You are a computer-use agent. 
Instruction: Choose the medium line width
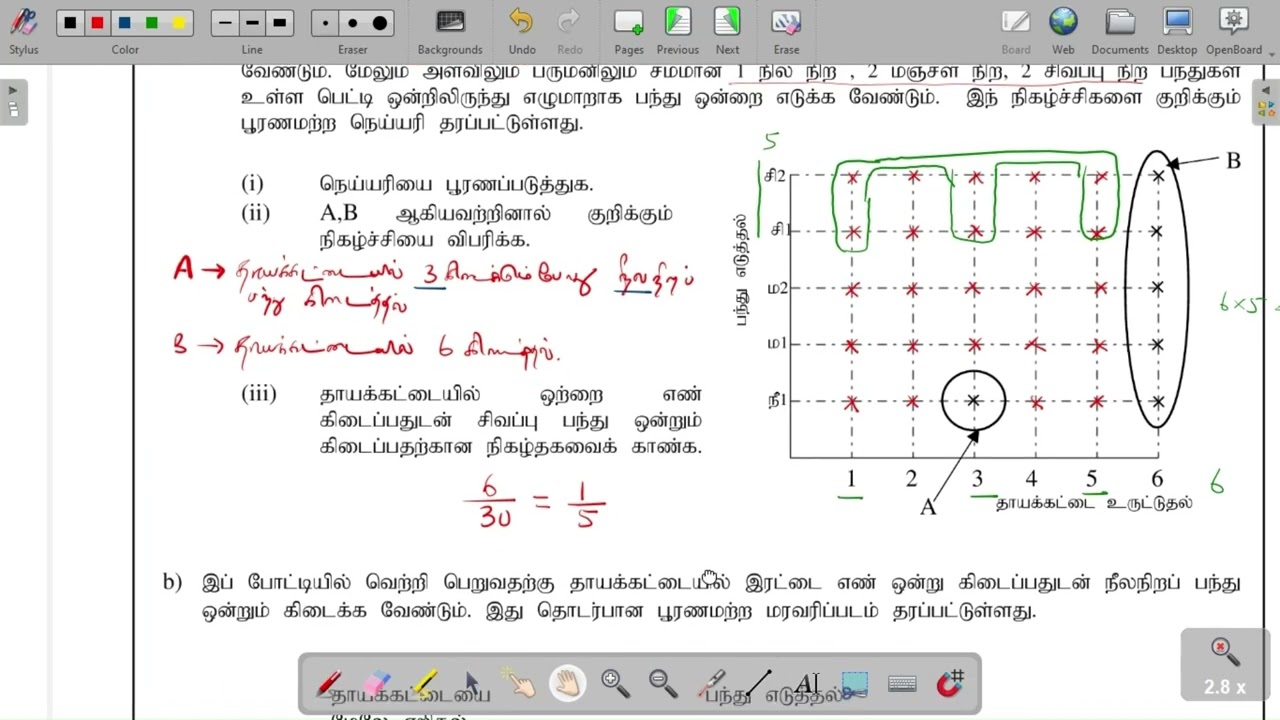252,23
